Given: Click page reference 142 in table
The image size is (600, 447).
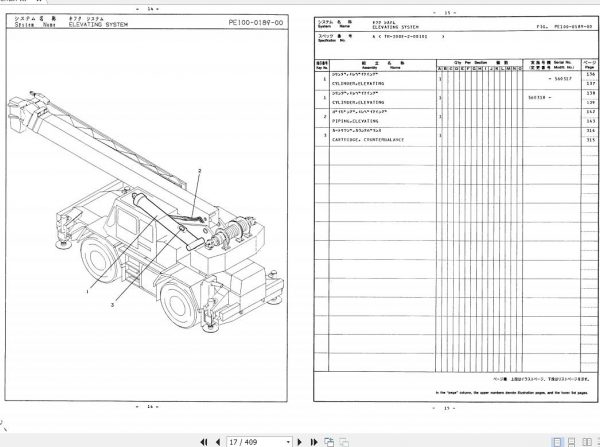Looking at the screenshot, I should click(590, 112).
